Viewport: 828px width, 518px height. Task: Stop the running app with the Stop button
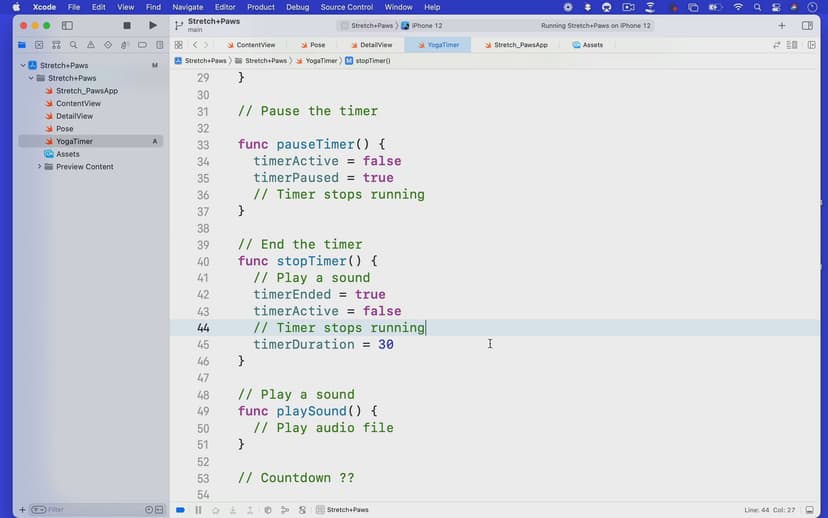(126, 25)
